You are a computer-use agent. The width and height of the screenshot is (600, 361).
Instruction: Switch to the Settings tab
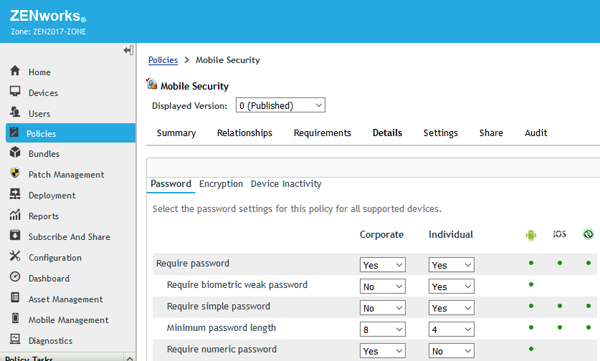point(440,133)
